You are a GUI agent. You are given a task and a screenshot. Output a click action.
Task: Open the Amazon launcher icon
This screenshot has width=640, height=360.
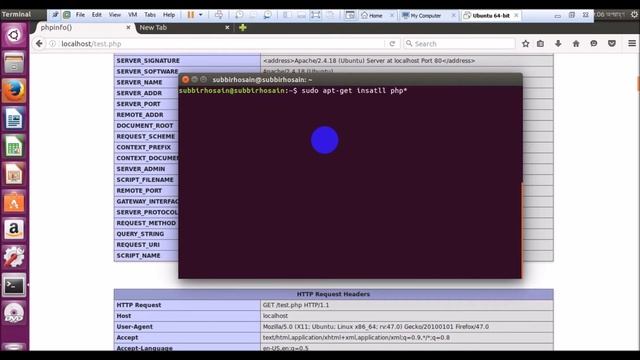pyautogui.click(x=14, y=230)
